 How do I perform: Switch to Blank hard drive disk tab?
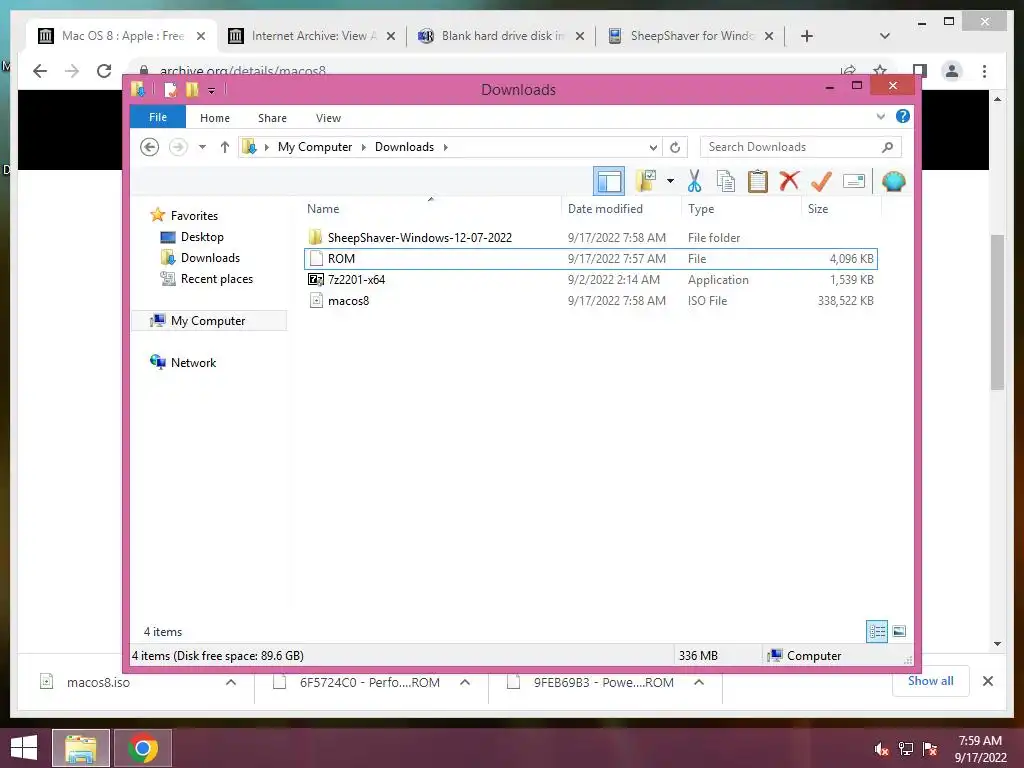click(503, 36)
